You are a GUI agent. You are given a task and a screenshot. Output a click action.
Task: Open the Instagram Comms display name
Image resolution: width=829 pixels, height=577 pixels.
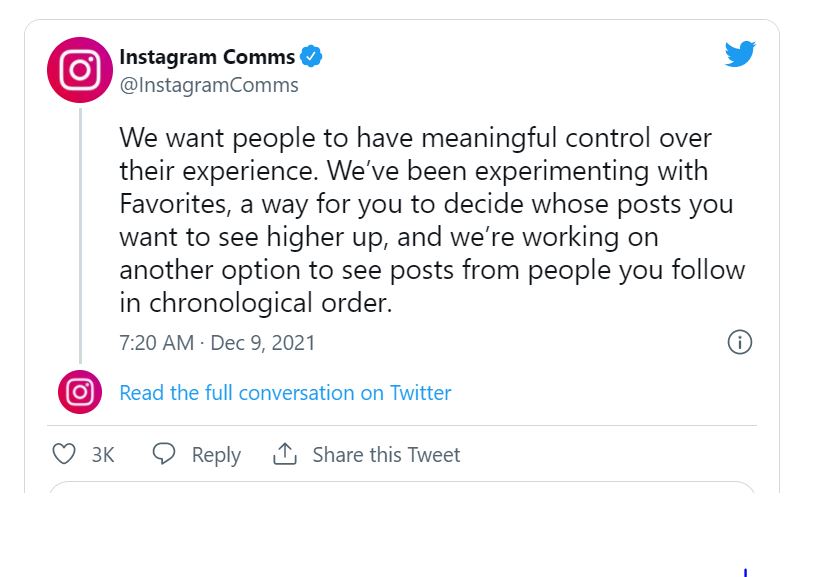click(207, 57)
